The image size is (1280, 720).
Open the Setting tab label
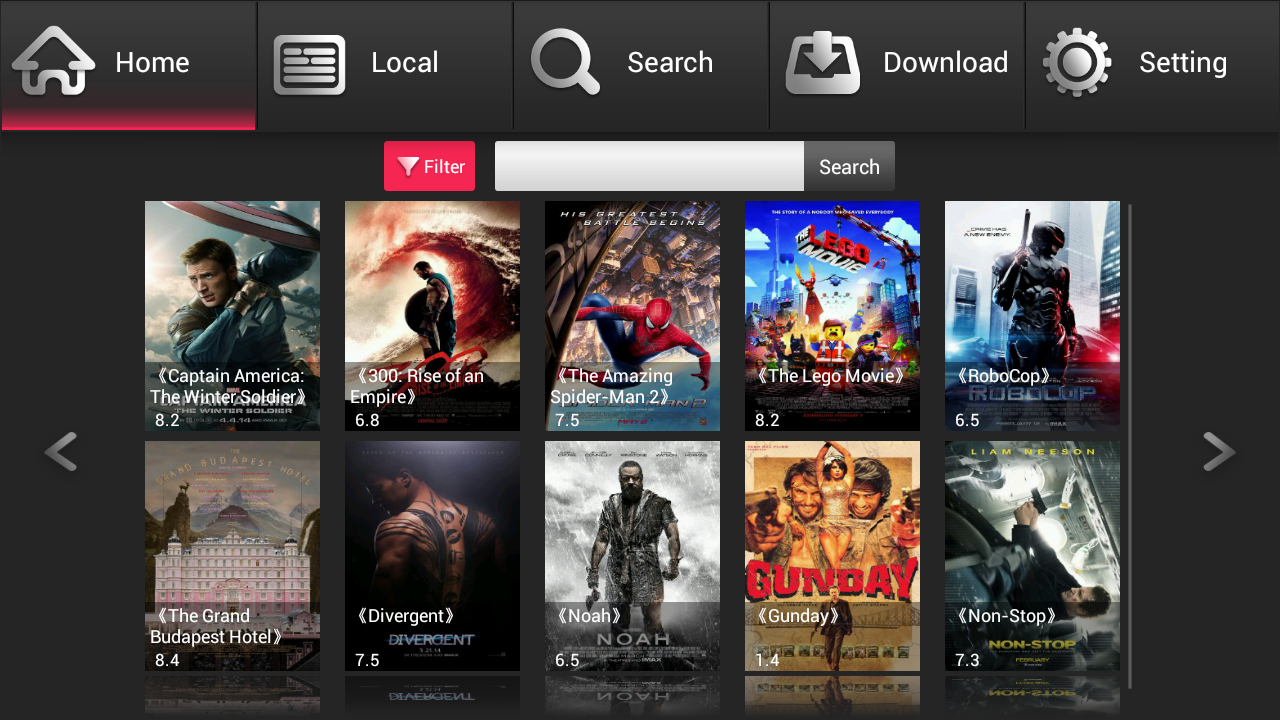[1183, 63]
